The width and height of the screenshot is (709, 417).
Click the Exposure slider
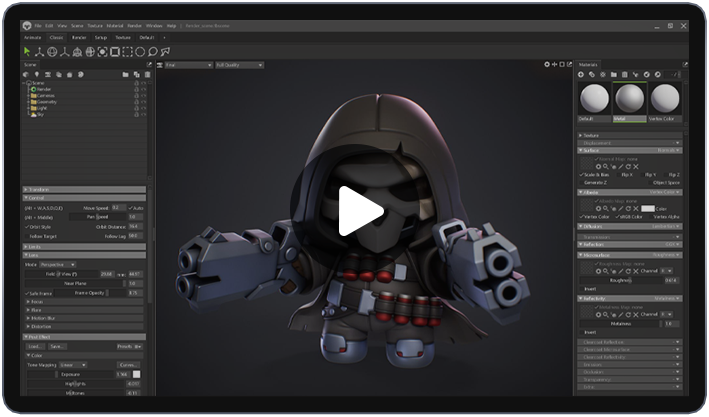[70, 374]
